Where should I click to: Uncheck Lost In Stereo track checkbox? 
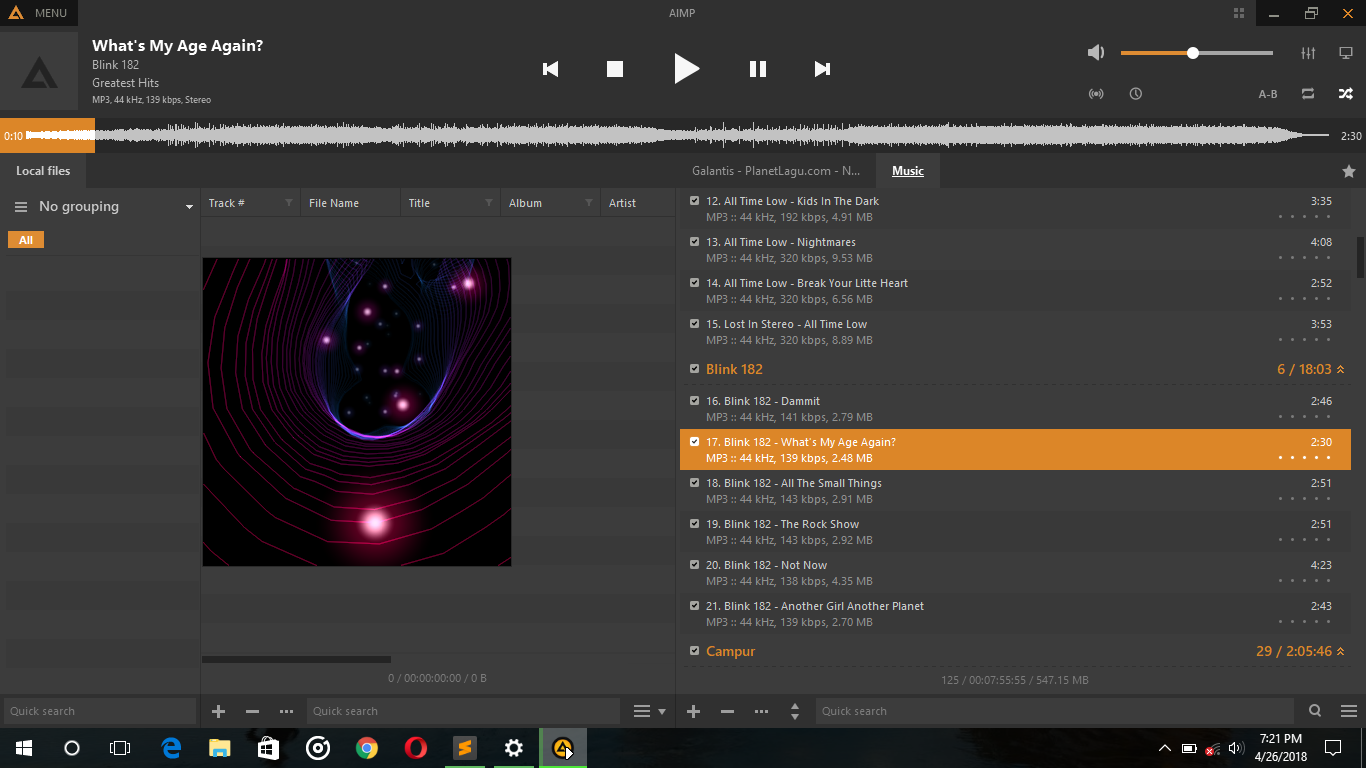(695, 324)
